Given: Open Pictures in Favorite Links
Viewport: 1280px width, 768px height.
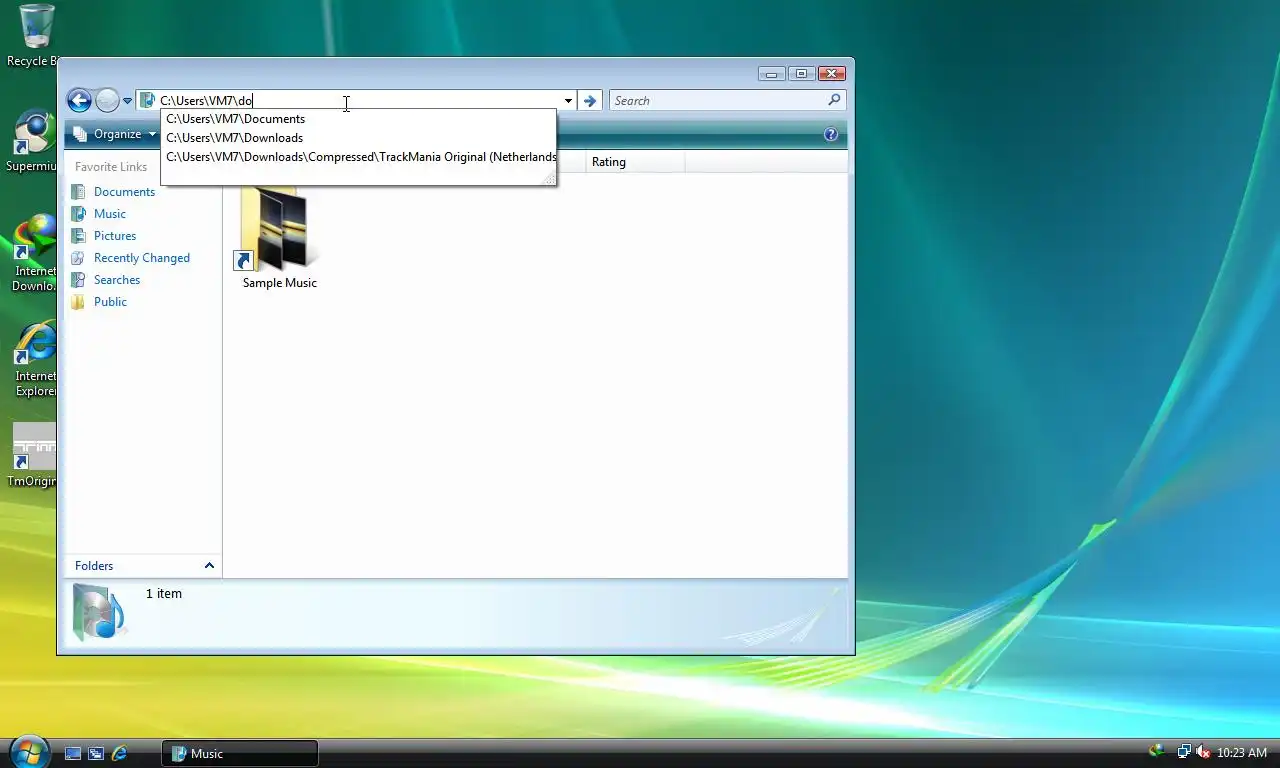Looking at the screenshot, I should point(115,236).
